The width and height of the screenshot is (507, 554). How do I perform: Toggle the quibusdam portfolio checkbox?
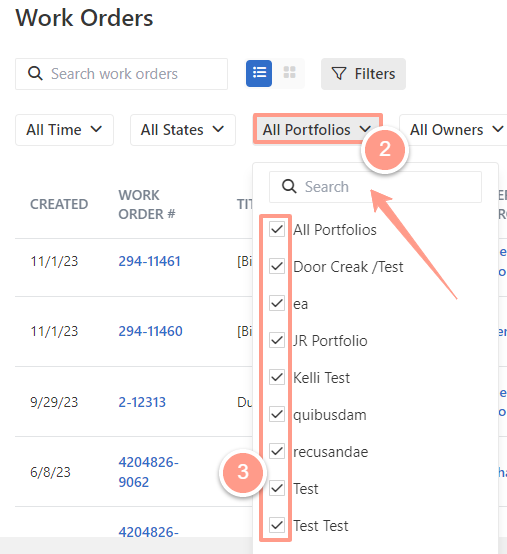pyautogui.click(x=277, y=414)
